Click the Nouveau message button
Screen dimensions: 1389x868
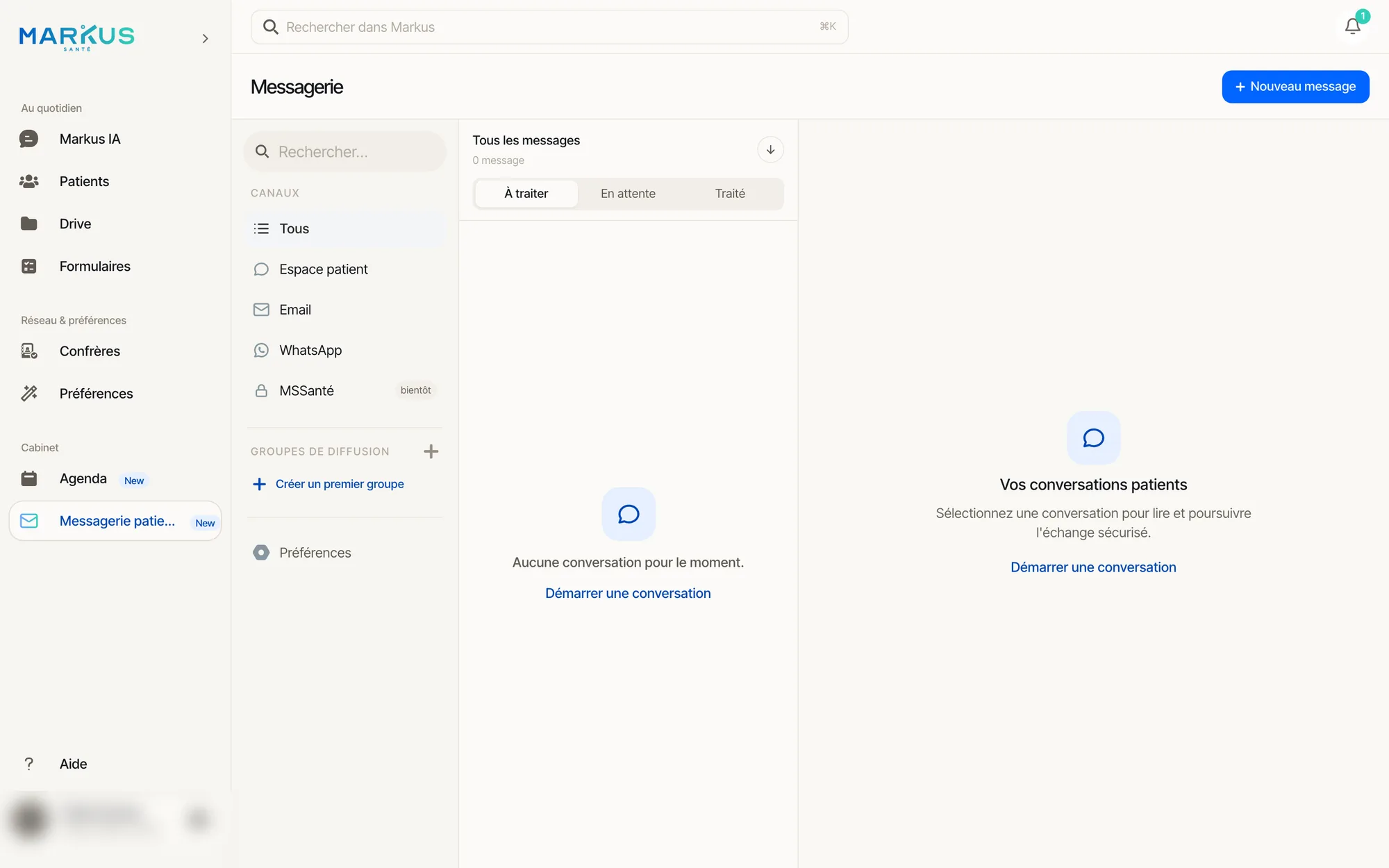(1295, 87)
